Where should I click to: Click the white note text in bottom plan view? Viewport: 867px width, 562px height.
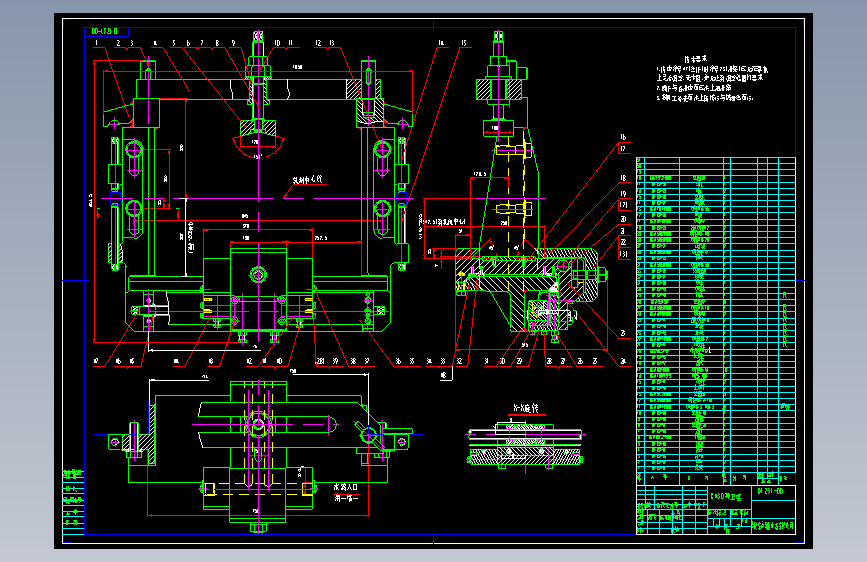pos(346,493)
